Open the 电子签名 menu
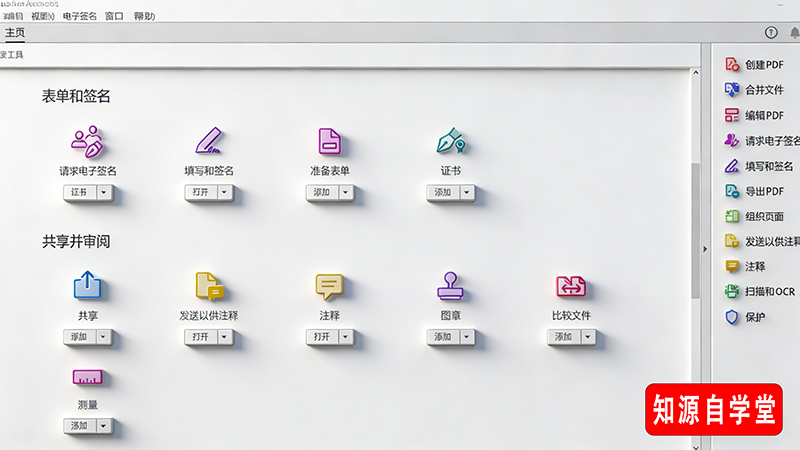Screen dimensions: 800x450 pyautogui.click(x=80, y=17)
